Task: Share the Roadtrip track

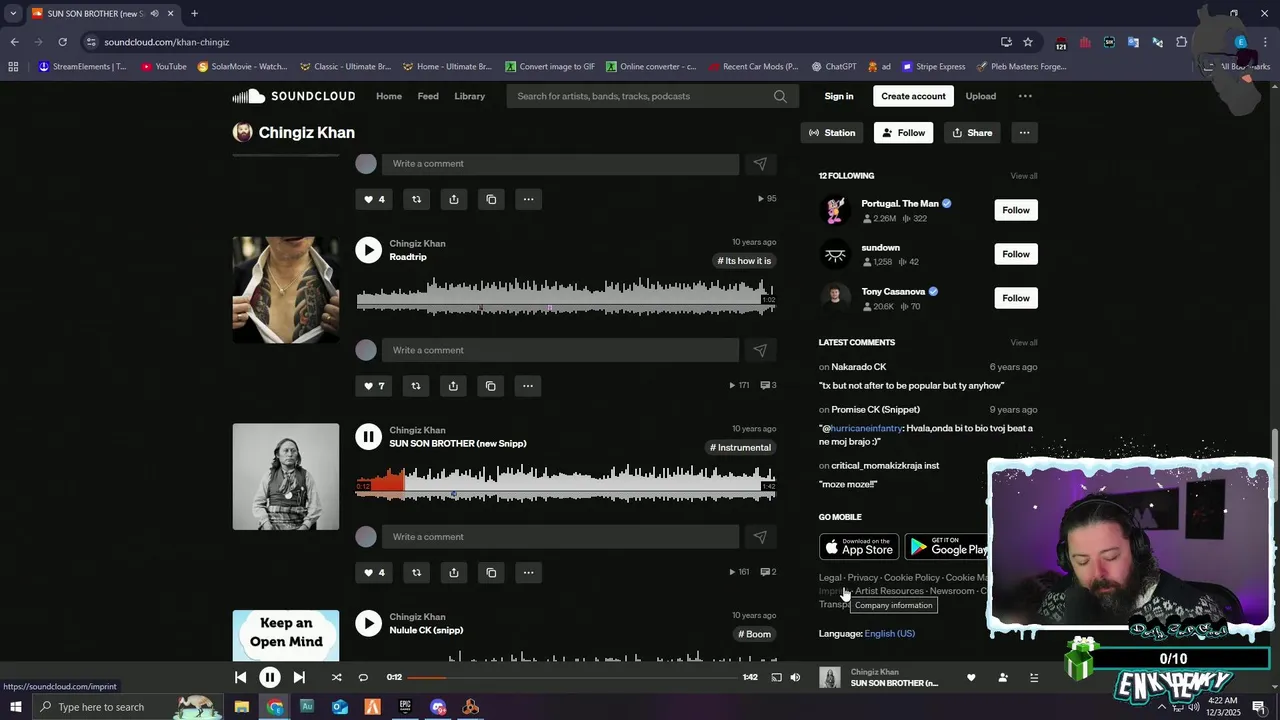Action: (453, 386)
